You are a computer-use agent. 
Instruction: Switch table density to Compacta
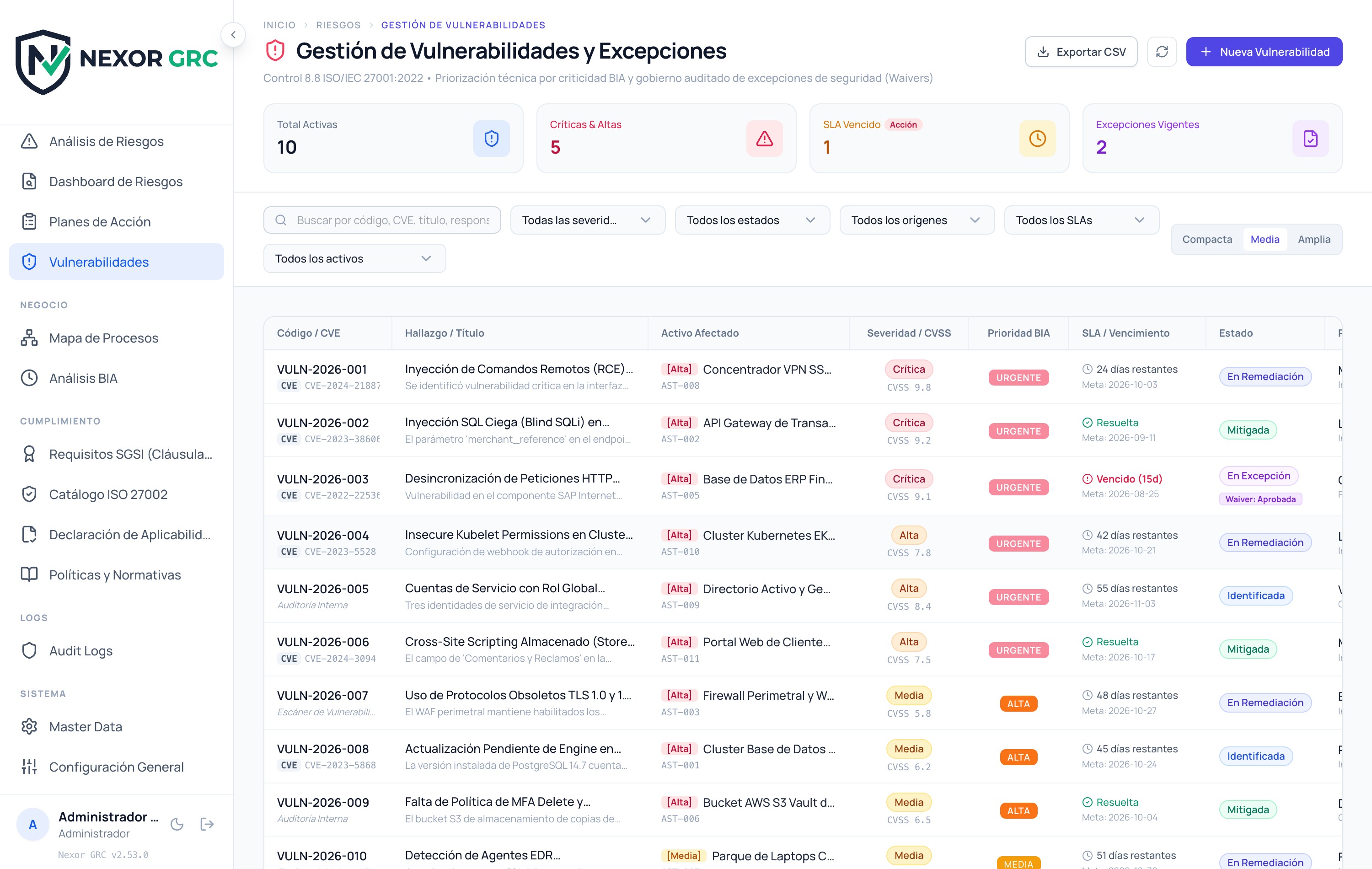(1207, 239)
